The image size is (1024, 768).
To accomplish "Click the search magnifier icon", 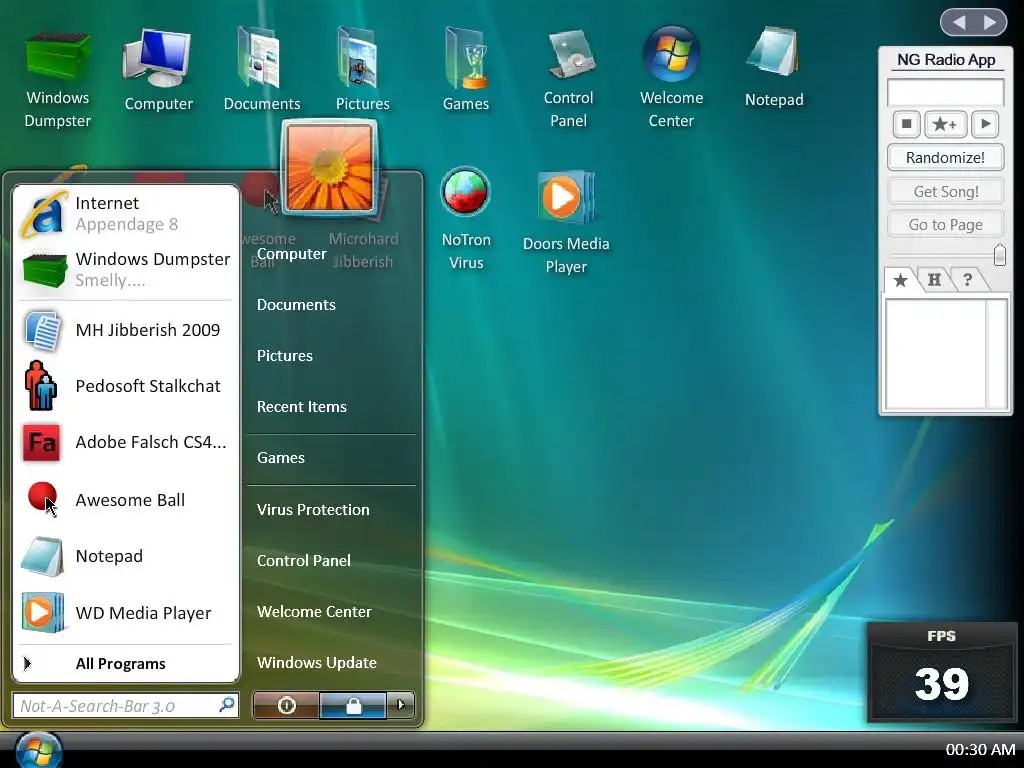I will 227,705.
